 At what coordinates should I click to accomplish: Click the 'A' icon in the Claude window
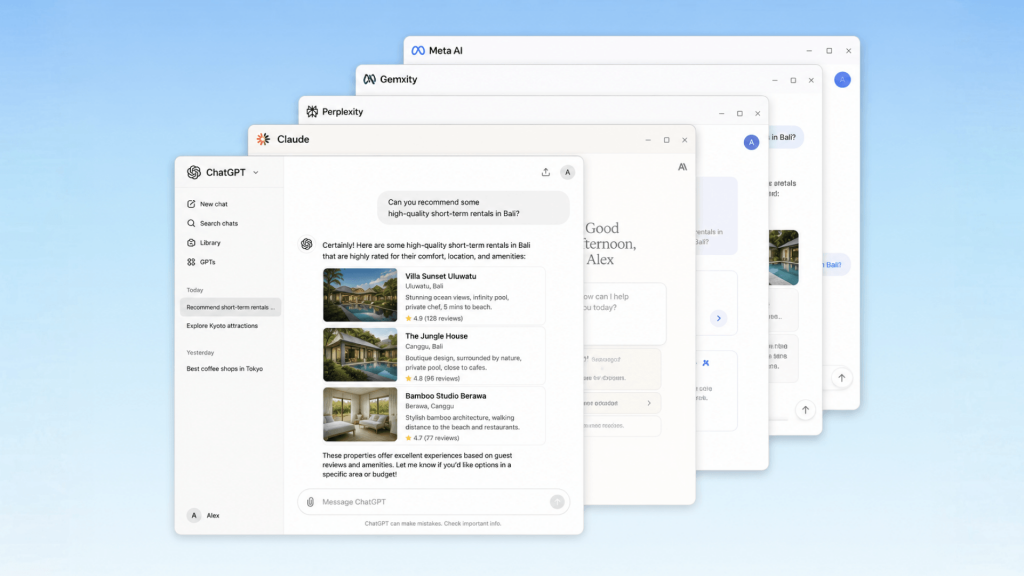coord(682,167)
